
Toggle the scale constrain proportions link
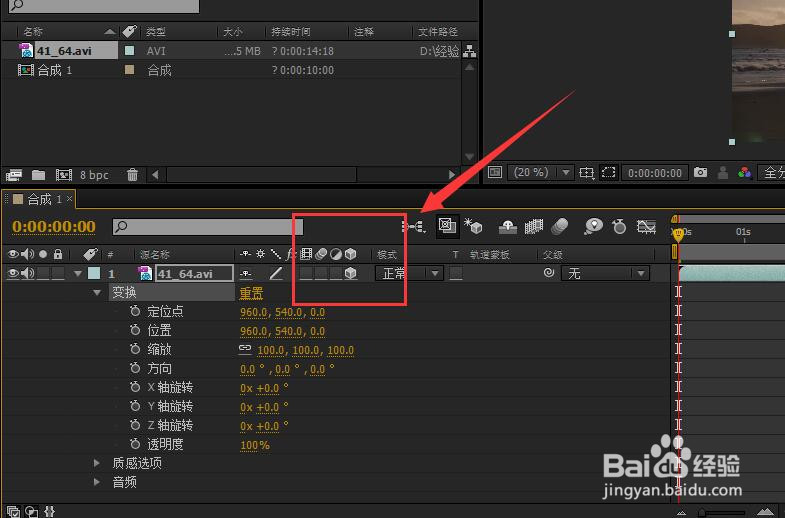[245, 349]
